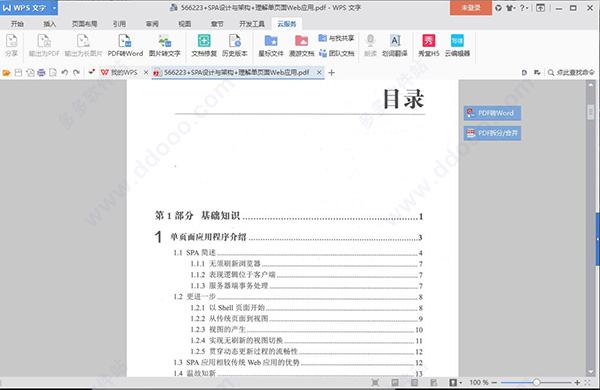Viewport: 600px width, 390px height.
Task: Open 与我共享 shared with me
Action: click(336, 38)
